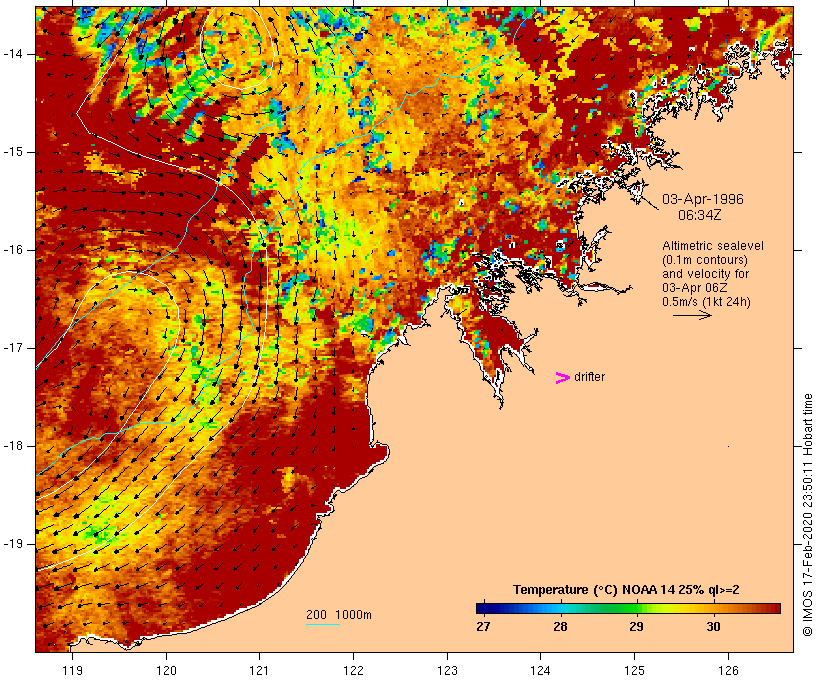820x680 pixels.
Task: Click the '(0.1m contours)' text
Action: (x=704, y=260)
